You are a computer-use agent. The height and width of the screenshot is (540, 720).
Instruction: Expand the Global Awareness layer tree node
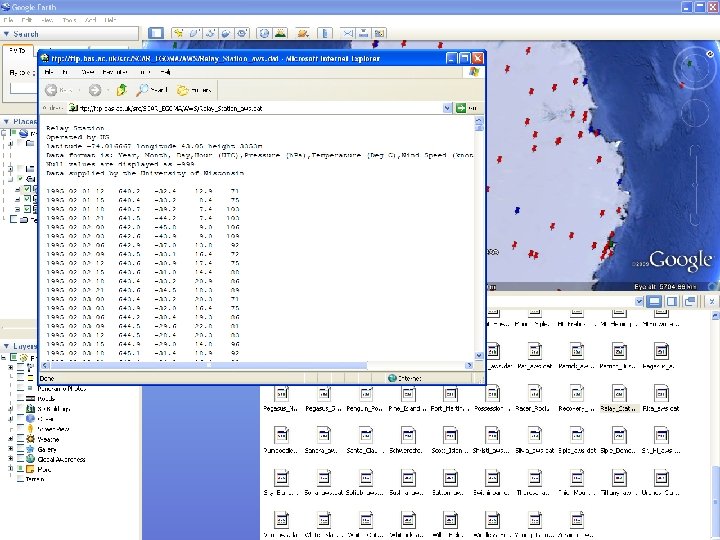[12, 459]
